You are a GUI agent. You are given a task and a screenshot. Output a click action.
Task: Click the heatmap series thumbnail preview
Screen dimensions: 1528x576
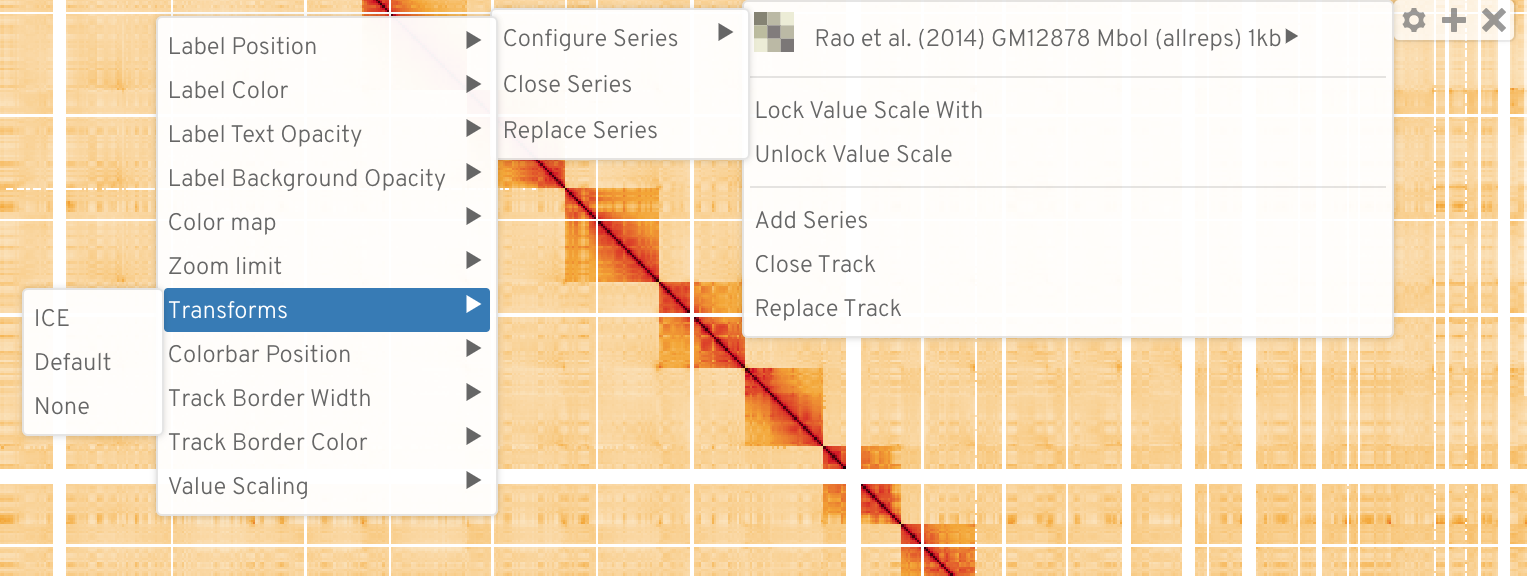click(774, 33)
